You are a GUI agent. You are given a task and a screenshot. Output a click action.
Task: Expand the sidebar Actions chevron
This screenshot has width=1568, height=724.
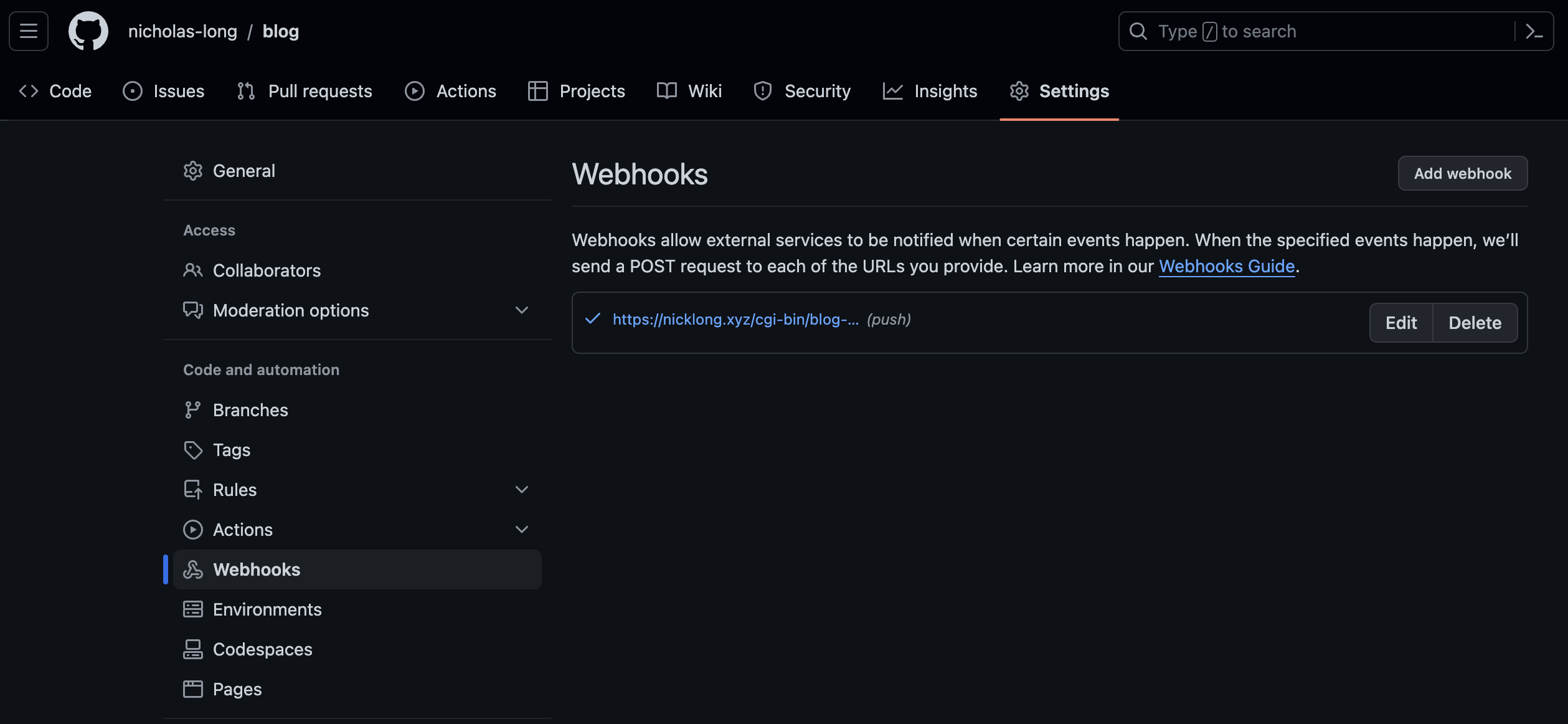pyautogui.click(x=522, y=530)
